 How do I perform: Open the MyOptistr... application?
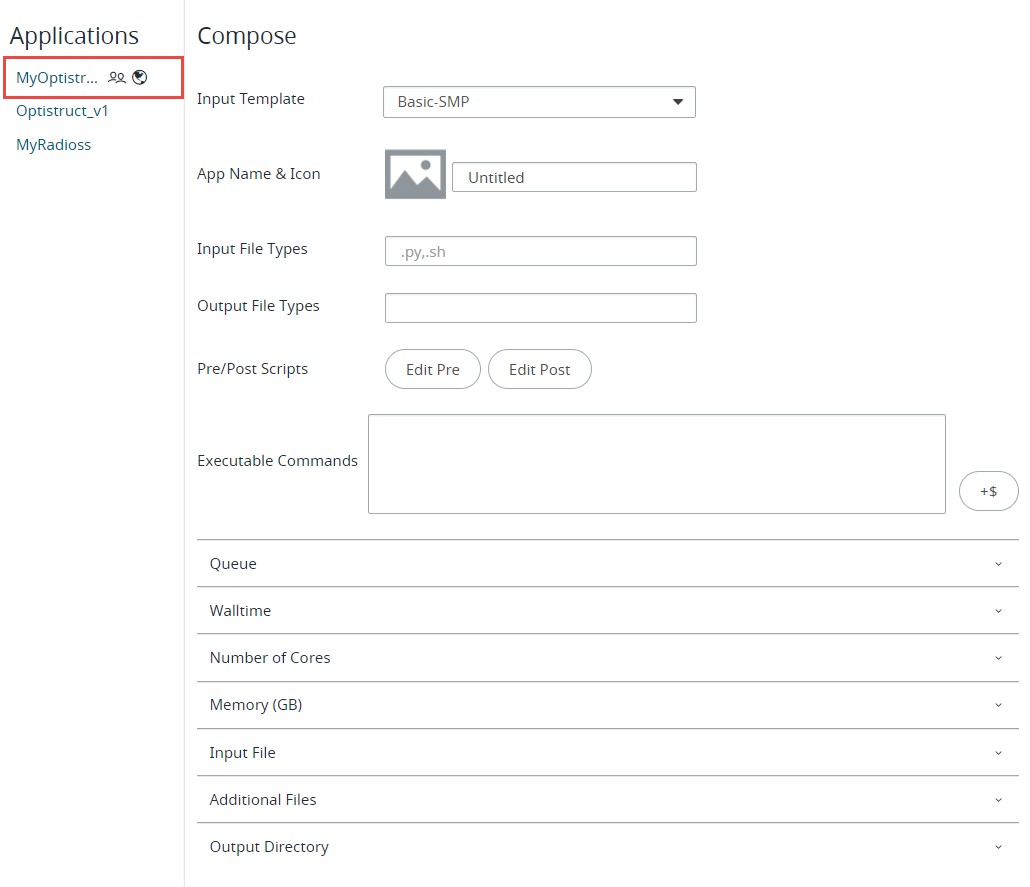(x=56, y=78)
